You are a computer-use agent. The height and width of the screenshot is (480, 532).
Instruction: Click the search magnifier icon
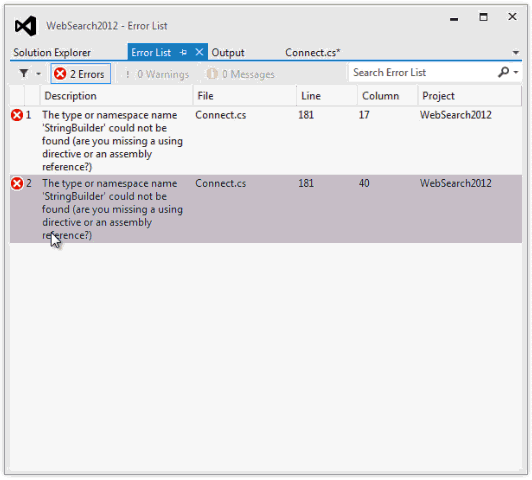504,72
